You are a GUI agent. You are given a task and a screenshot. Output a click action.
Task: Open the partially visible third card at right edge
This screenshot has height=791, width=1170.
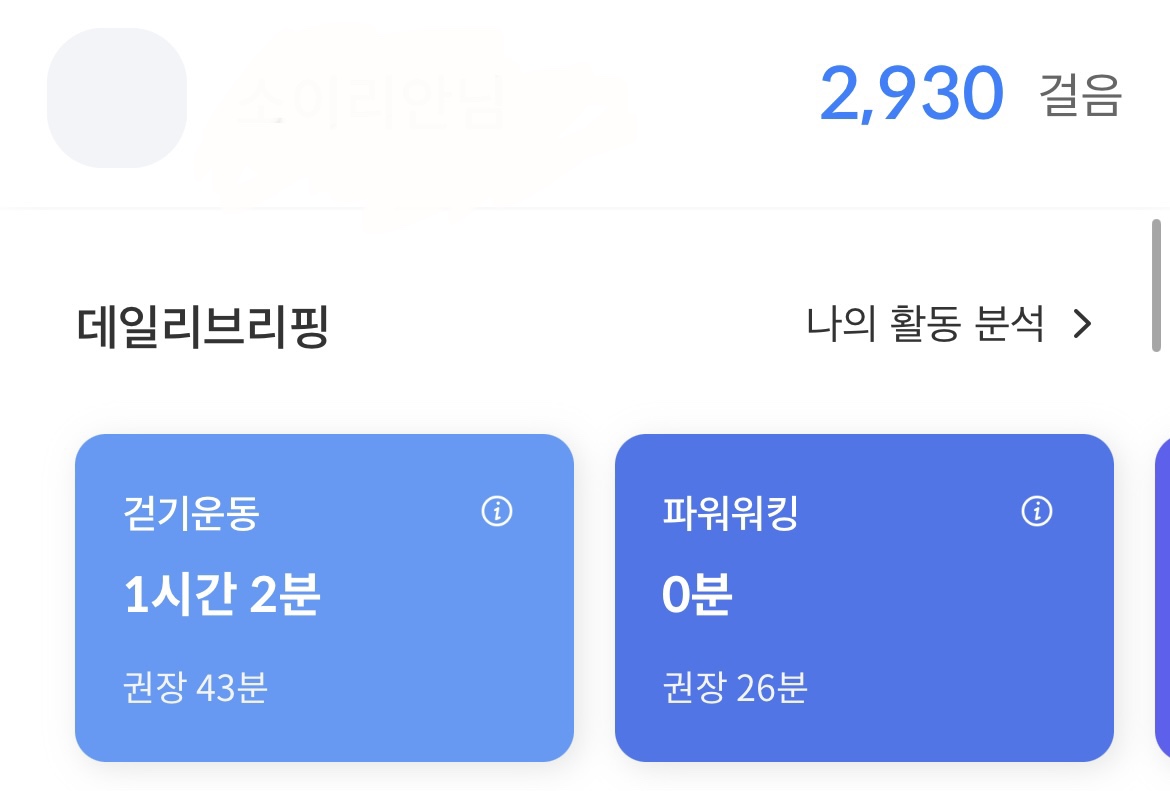1162,597
